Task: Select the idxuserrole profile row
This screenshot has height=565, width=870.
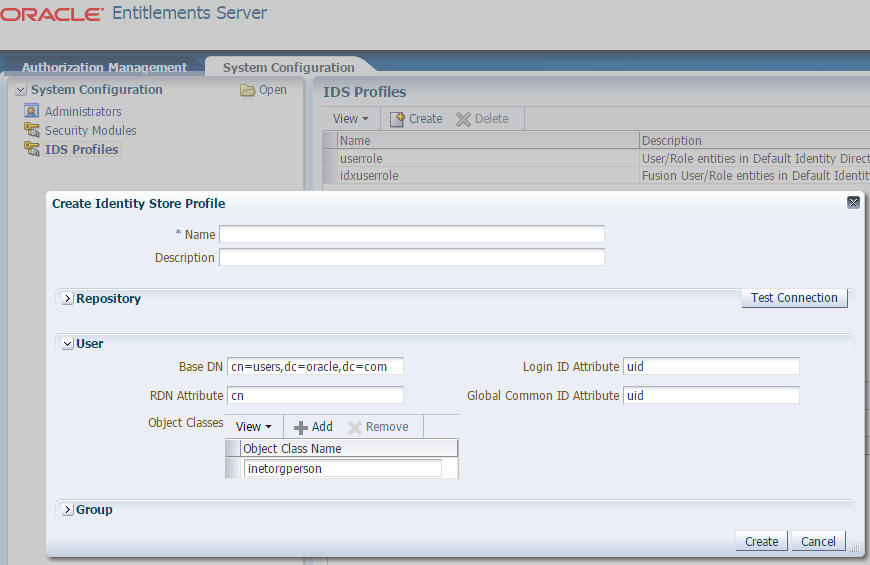Action: click(596, 175)
